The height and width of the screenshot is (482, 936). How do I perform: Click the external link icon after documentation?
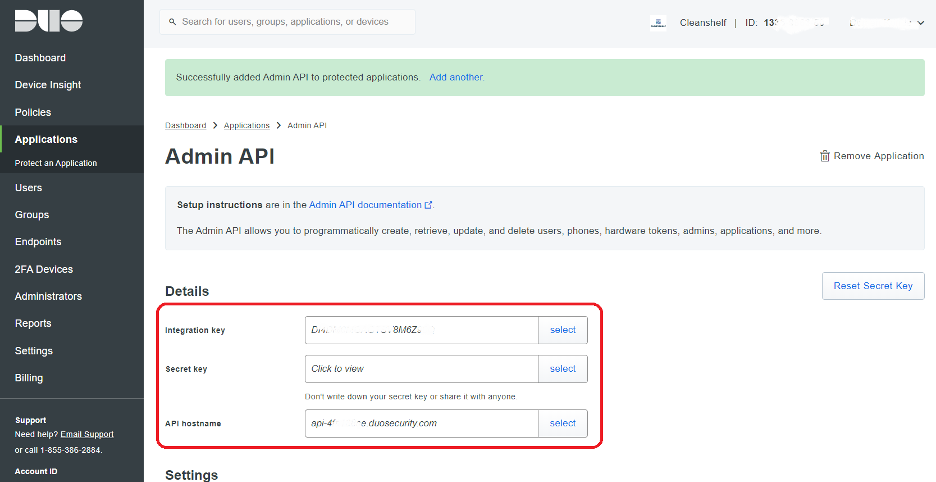[x=428, y=205]
